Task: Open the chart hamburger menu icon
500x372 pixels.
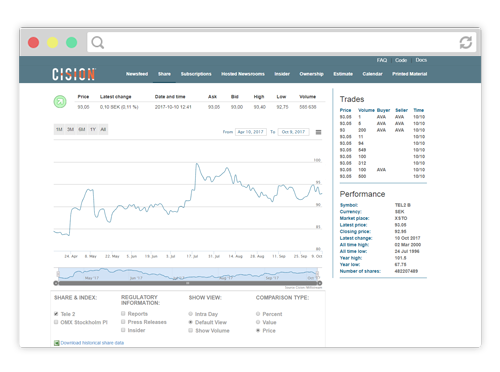Action: click(x=318, y=132)
